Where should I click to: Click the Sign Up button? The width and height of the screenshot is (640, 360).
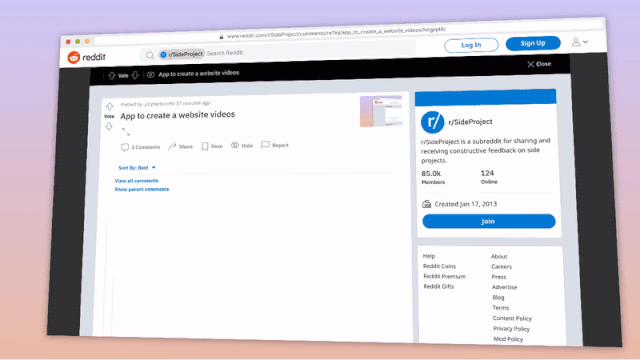pos(533,43)
